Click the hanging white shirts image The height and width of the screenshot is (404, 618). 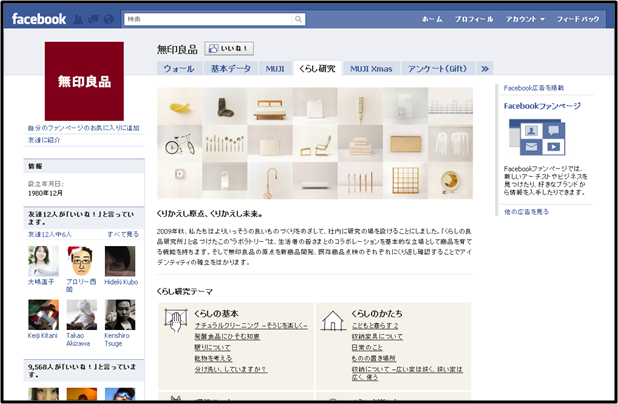(450, 143)
